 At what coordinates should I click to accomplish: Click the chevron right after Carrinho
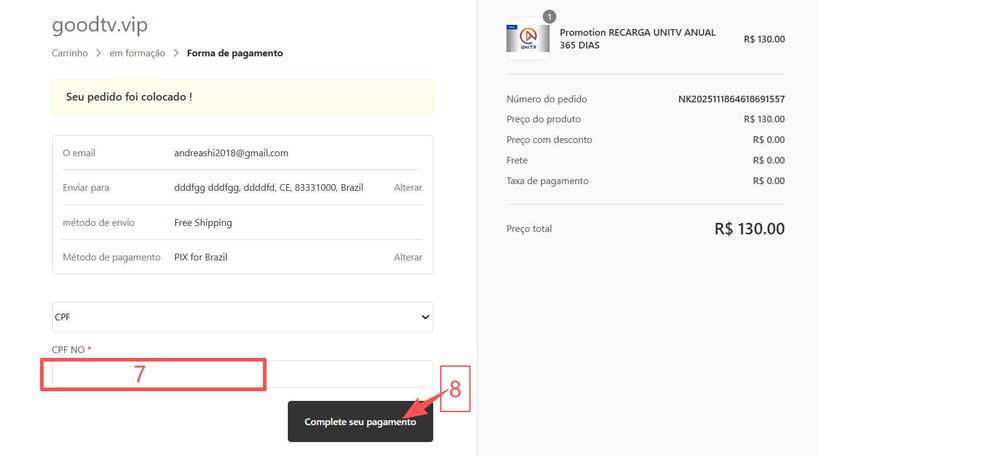point(99,53)
